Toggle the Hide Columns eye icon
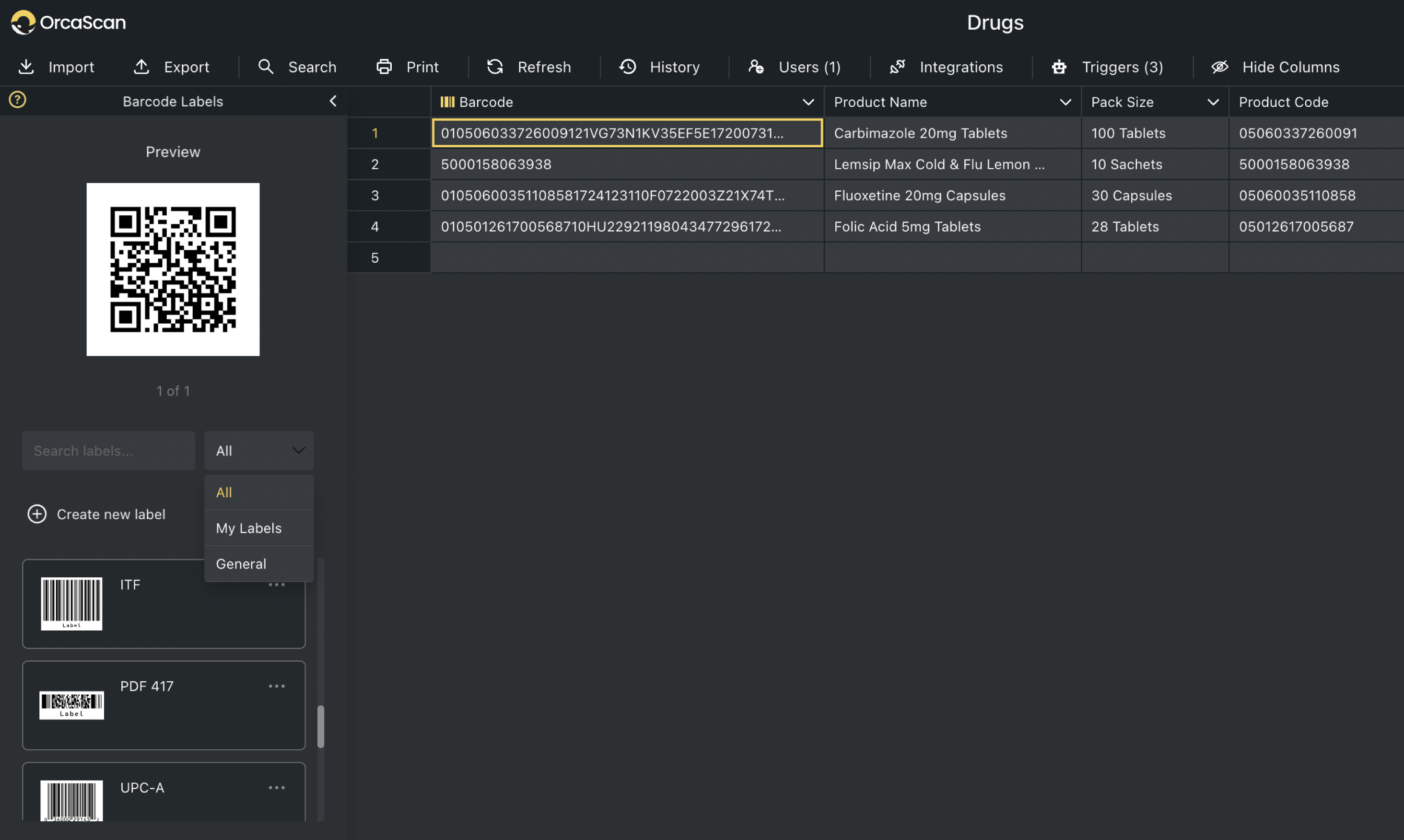 click(x=1219, y=67)
